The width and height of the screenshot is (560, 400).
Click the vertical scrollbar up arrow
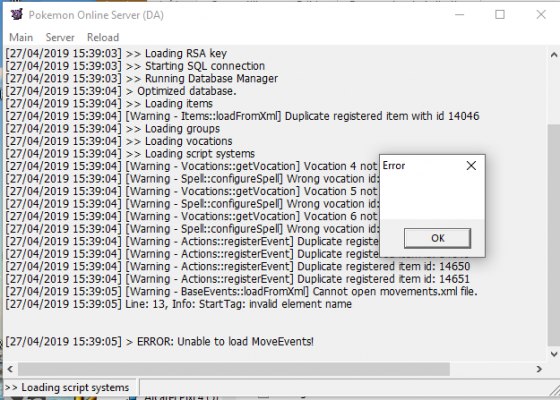[x=554, y=55]
